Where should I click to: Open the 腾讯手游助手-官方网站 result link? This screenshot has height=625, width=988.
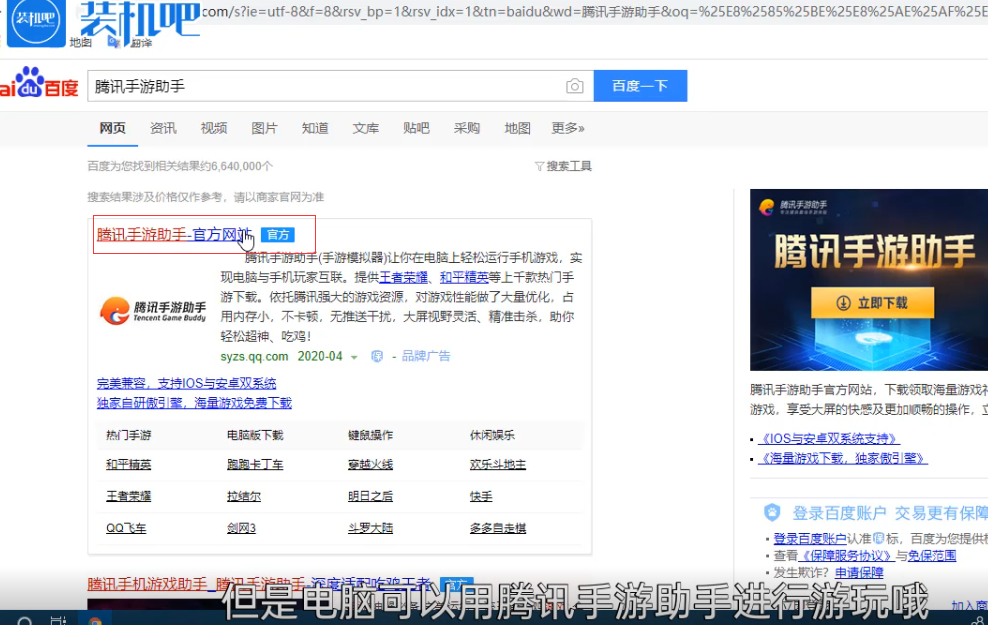pyautogui.click(x=173, y=235)
